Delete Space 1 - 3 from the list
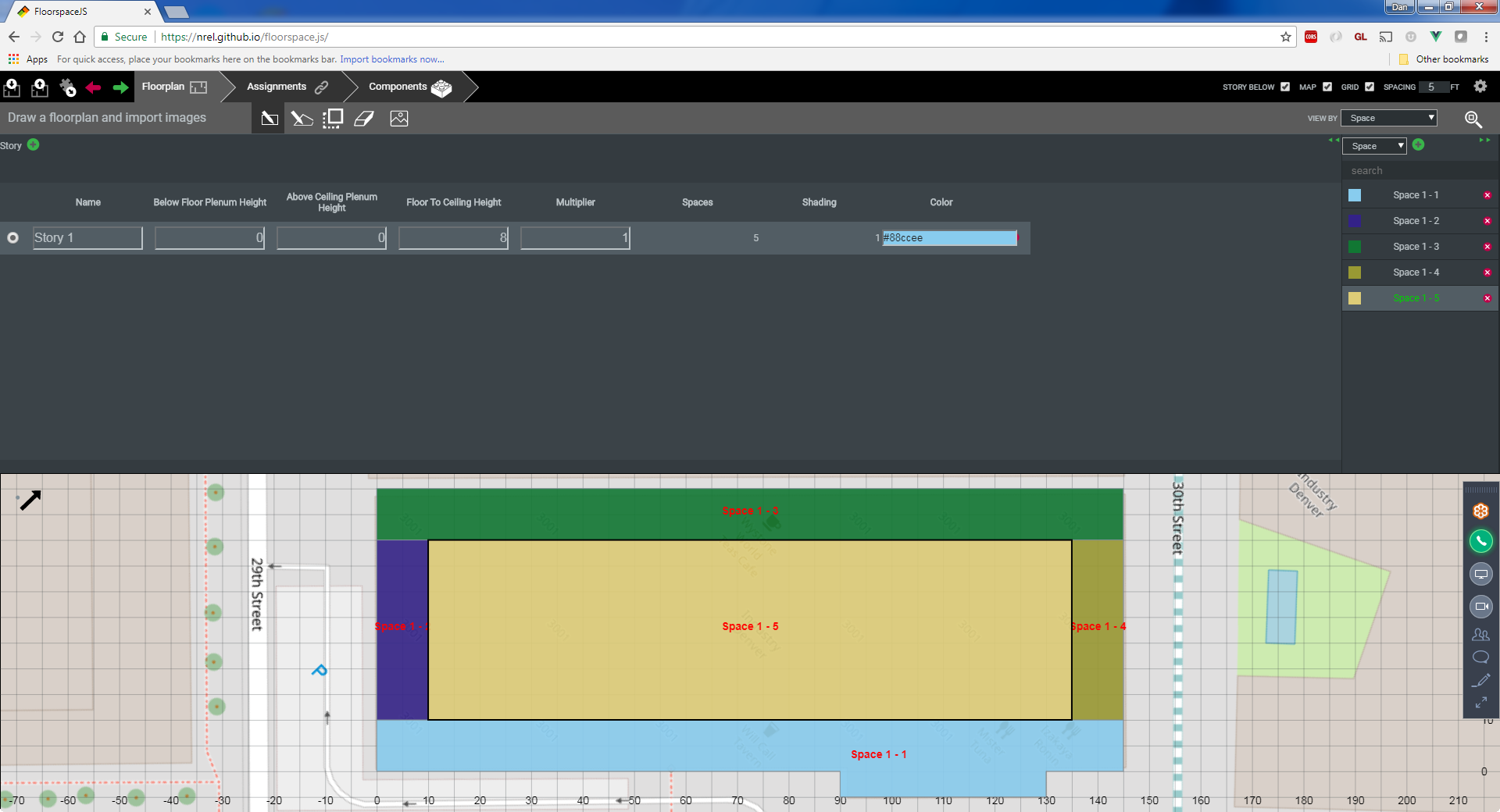1500x812 pixels. point(1487,247)
